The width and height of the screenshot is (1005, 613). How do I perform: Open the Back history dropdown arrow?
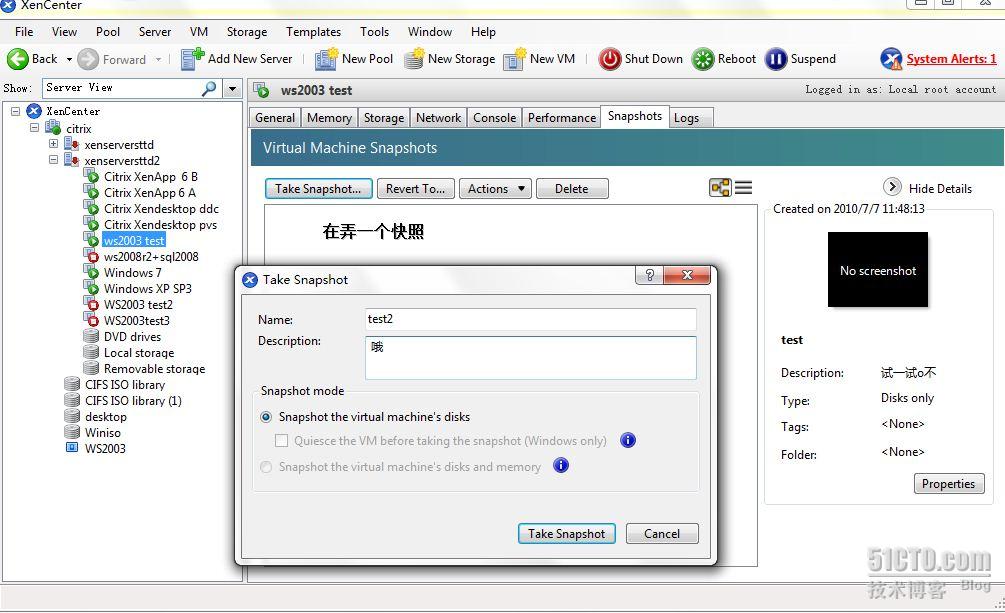tap(69, 59)
